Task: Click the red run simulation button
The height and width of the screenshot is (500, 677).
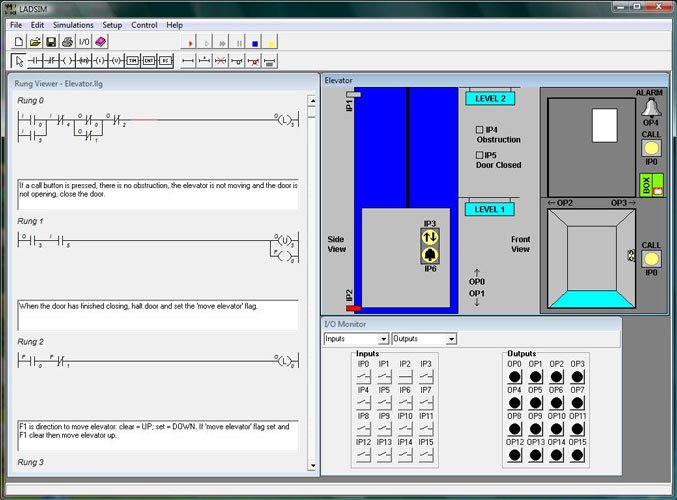Action: point(190,42)
